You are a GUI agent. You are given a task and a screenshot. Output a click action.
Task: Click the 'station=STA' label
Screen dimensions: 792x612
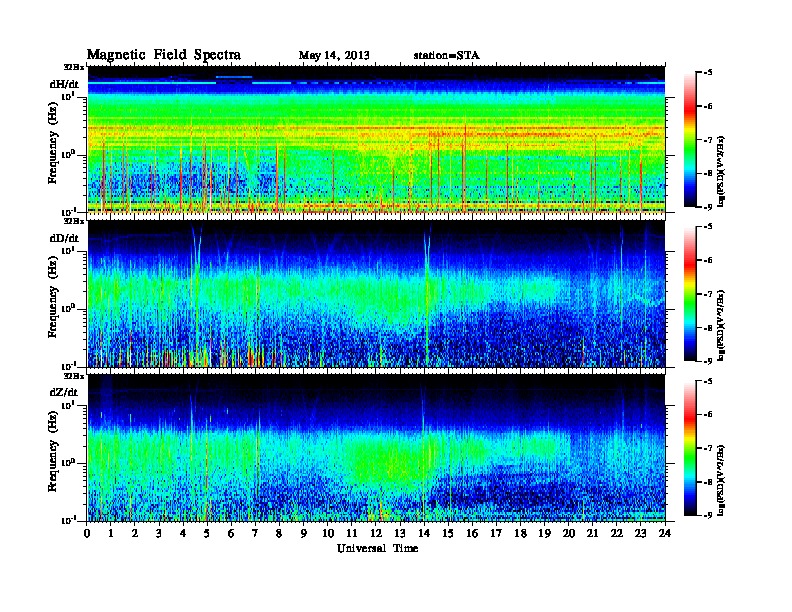point(447,55)
